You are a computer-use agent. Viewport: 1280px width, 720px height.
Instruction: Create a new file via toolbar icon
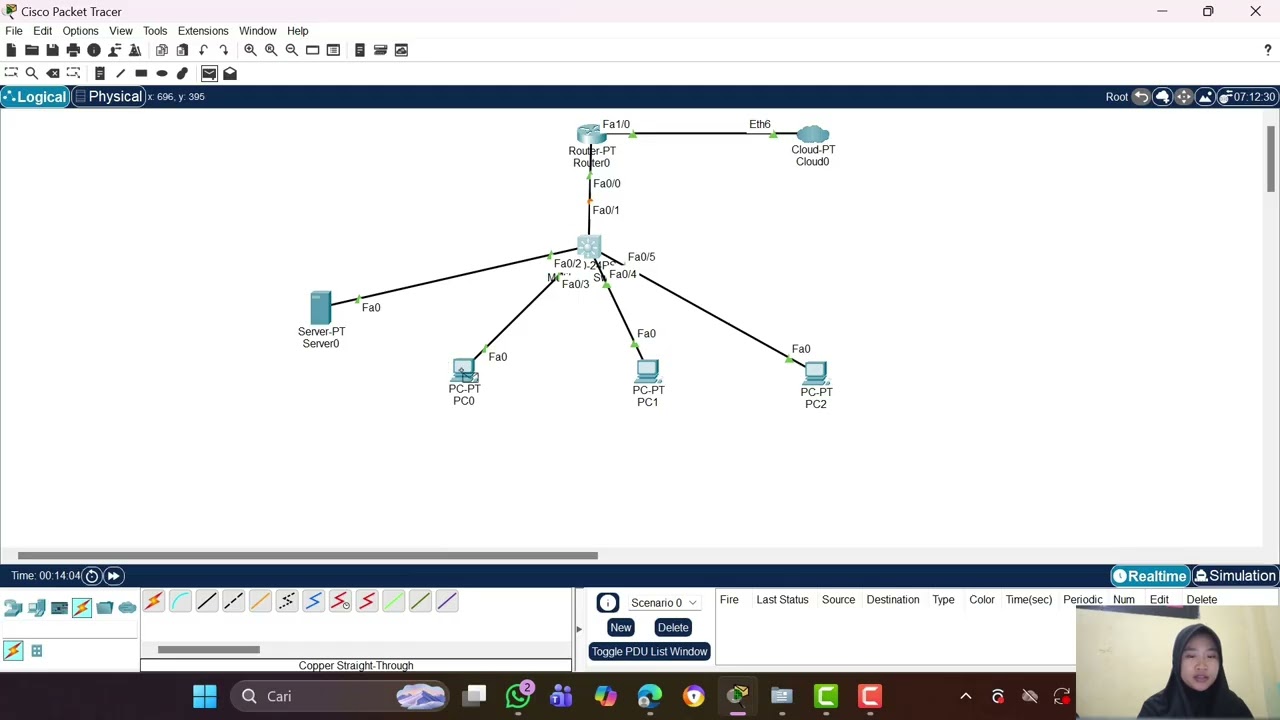11,50
